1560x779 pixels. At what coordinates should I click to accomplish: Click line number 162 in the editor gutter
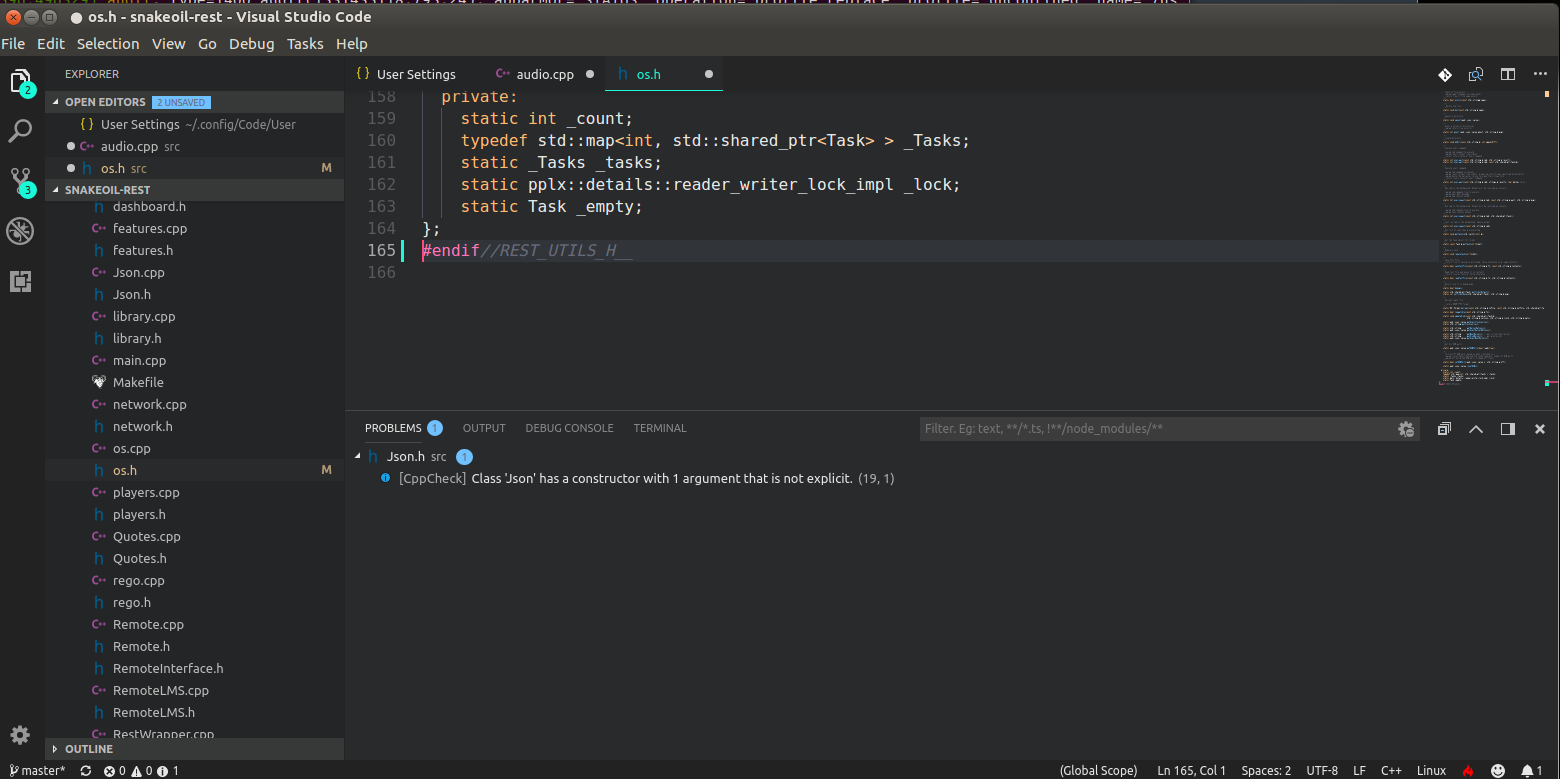click(381, 185)
